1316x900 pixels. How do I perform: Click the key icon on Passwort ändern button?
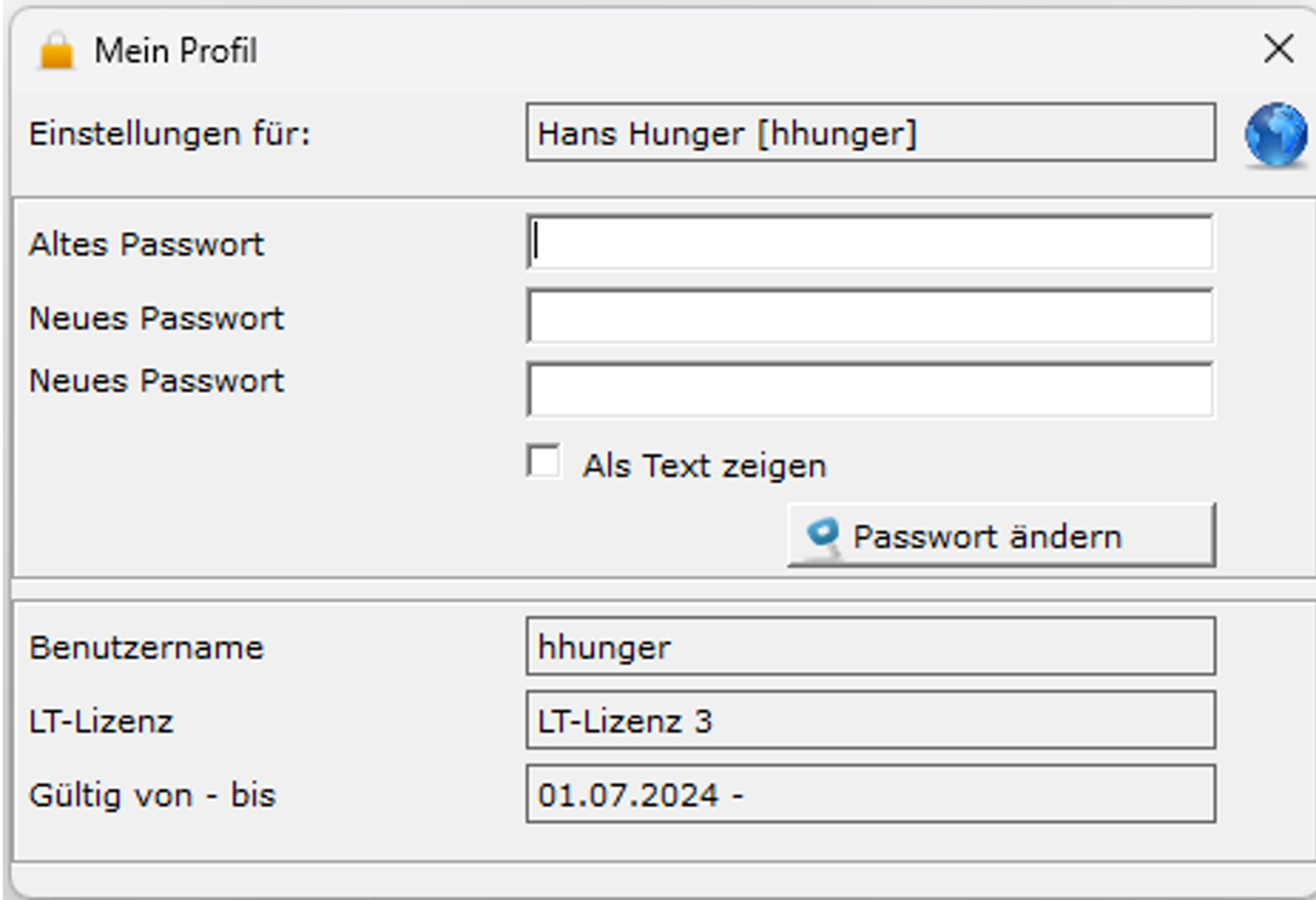coord(824,534)
